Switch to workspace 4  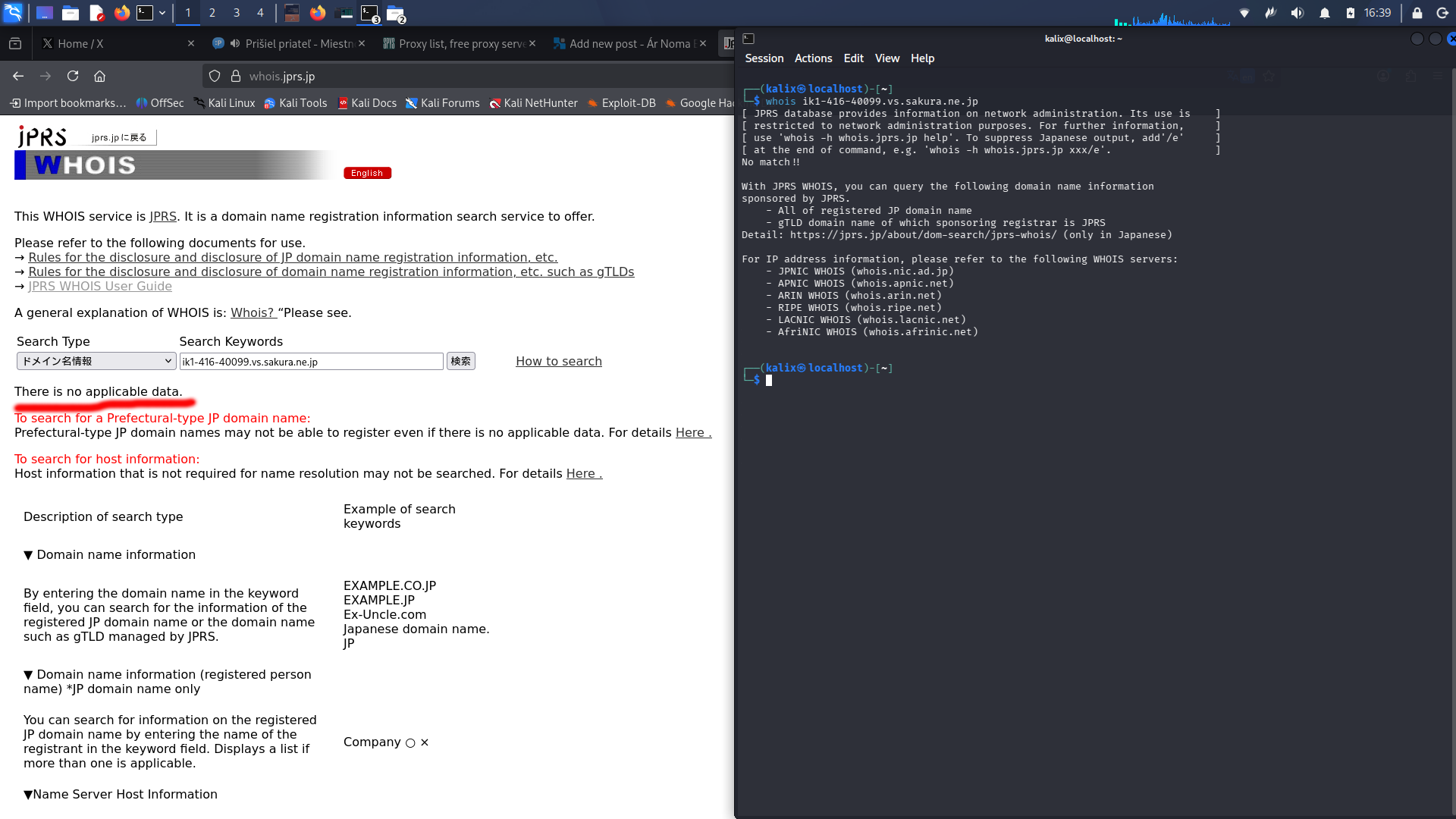tap(260, 13)
